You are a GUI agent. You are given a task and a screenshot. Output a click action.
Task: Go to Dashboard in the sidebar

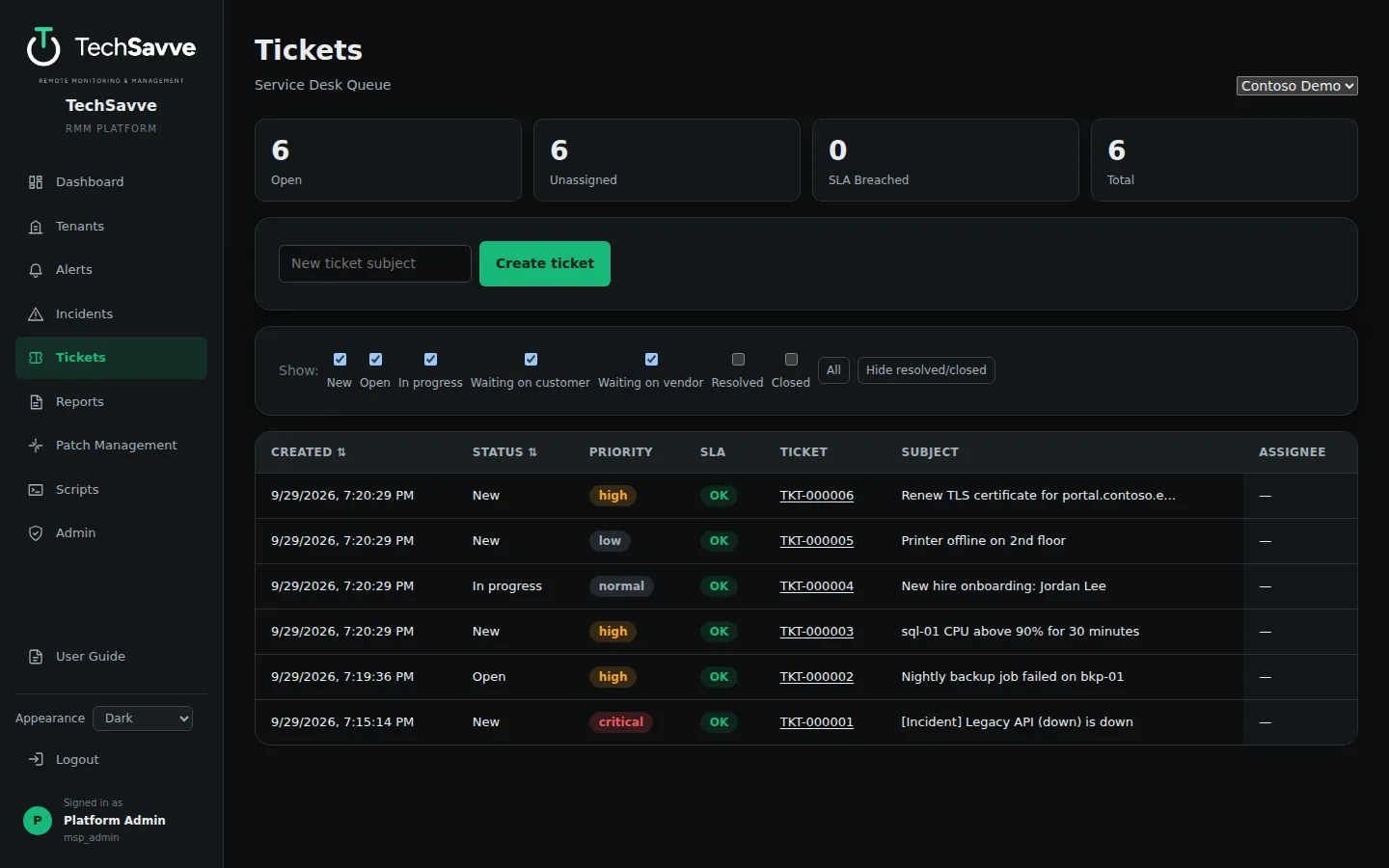[111, 182]
